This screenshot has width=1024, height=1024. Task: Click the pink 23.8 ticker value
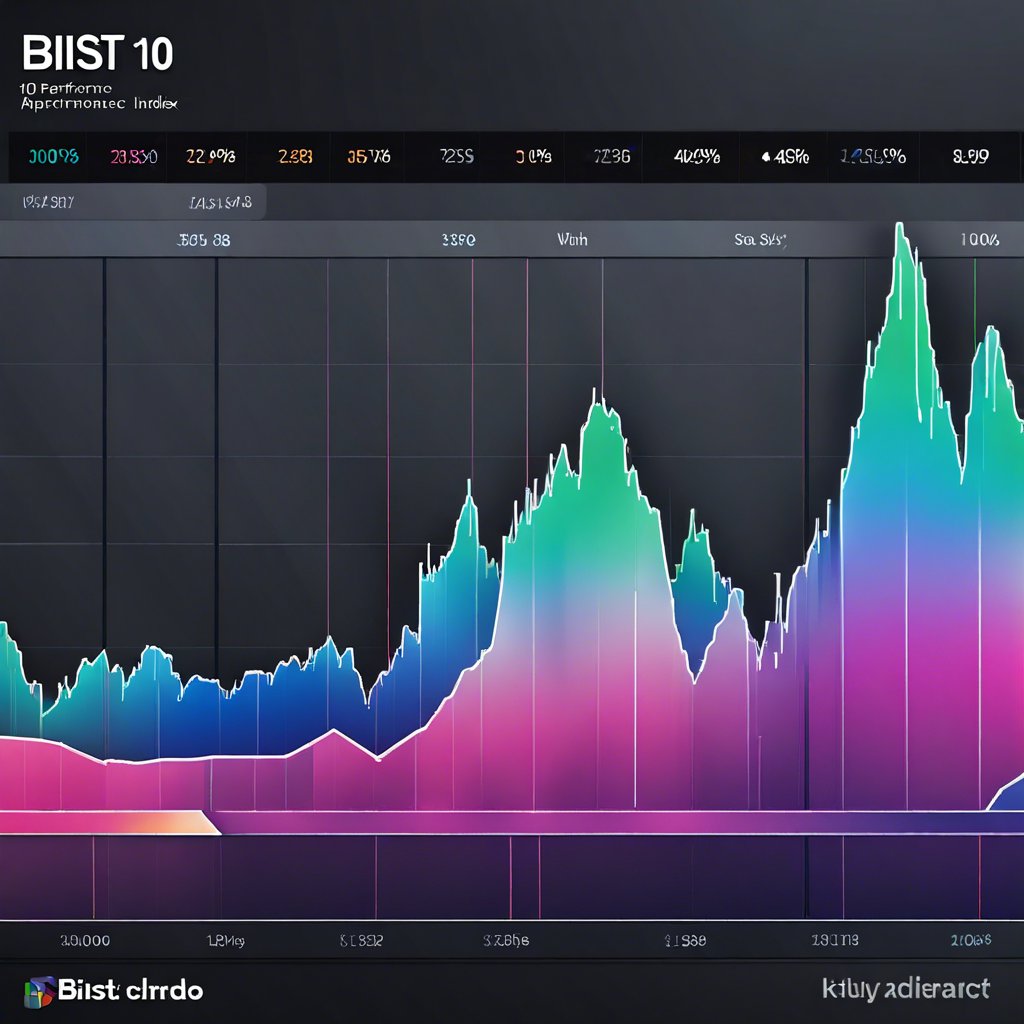point(125,156)
